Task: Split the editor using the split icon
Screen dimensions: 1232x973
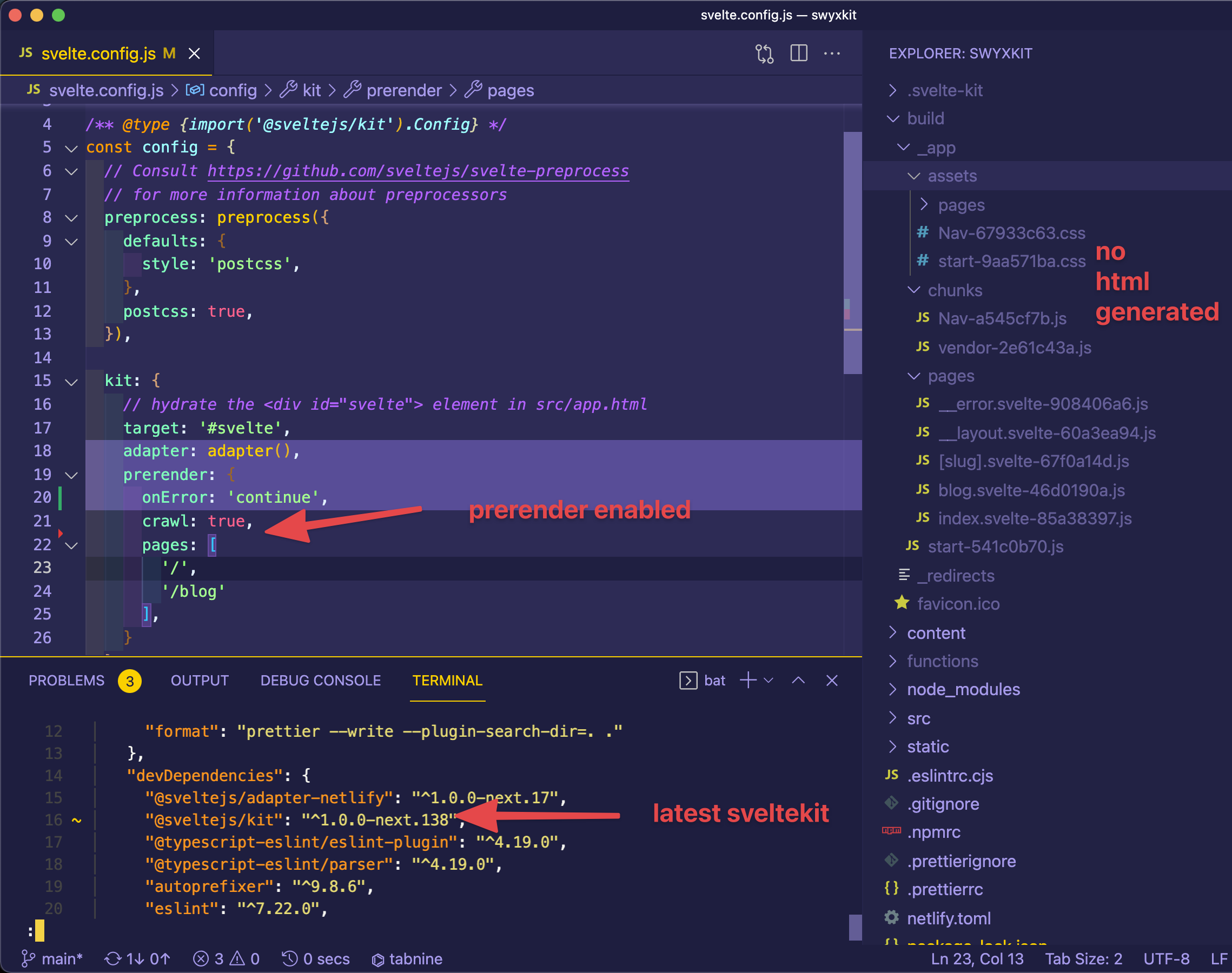Action: coord(798,53)
